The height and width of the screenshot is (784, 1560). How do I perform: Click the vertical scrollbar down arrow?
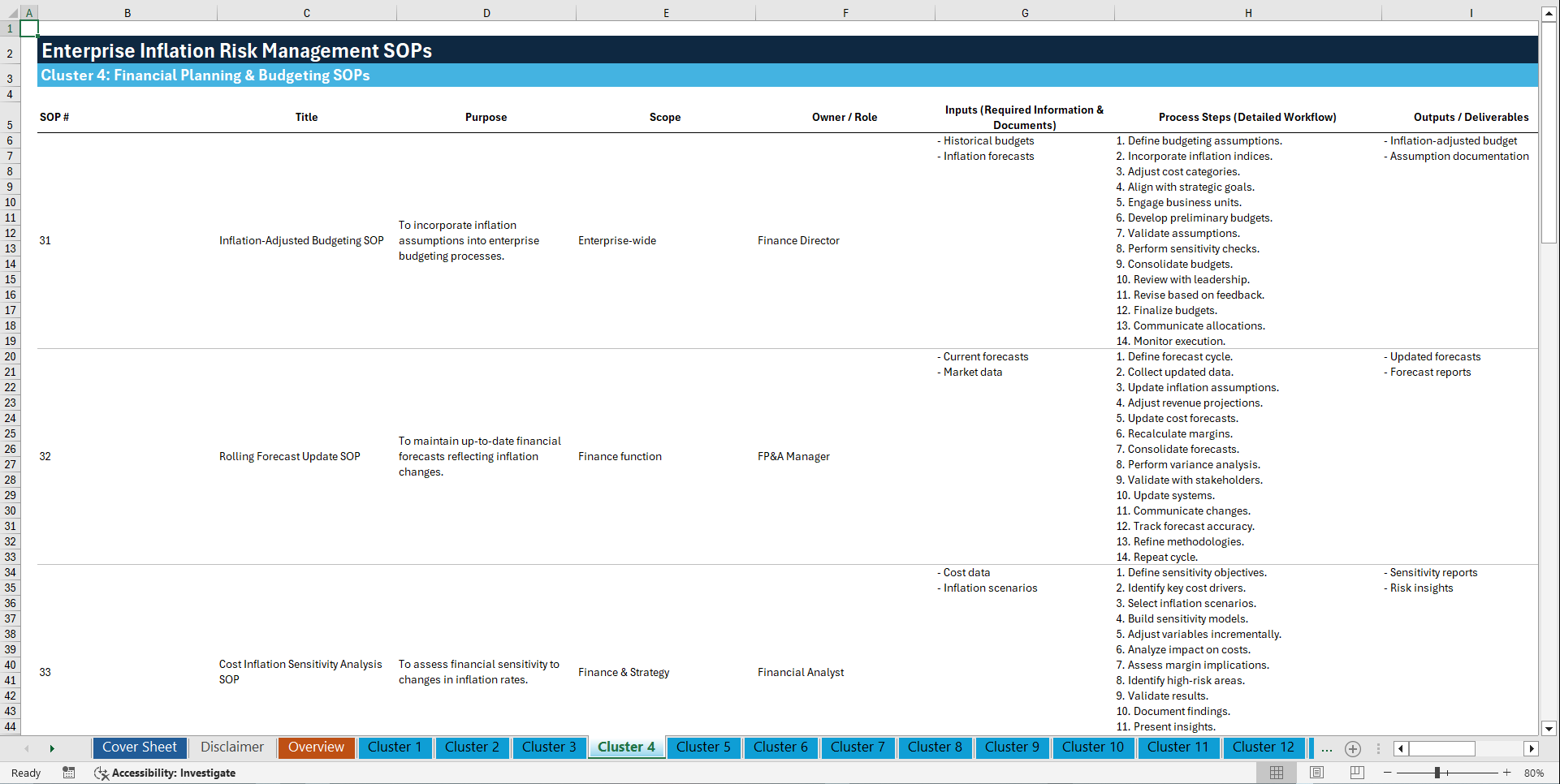point(1549,729)
